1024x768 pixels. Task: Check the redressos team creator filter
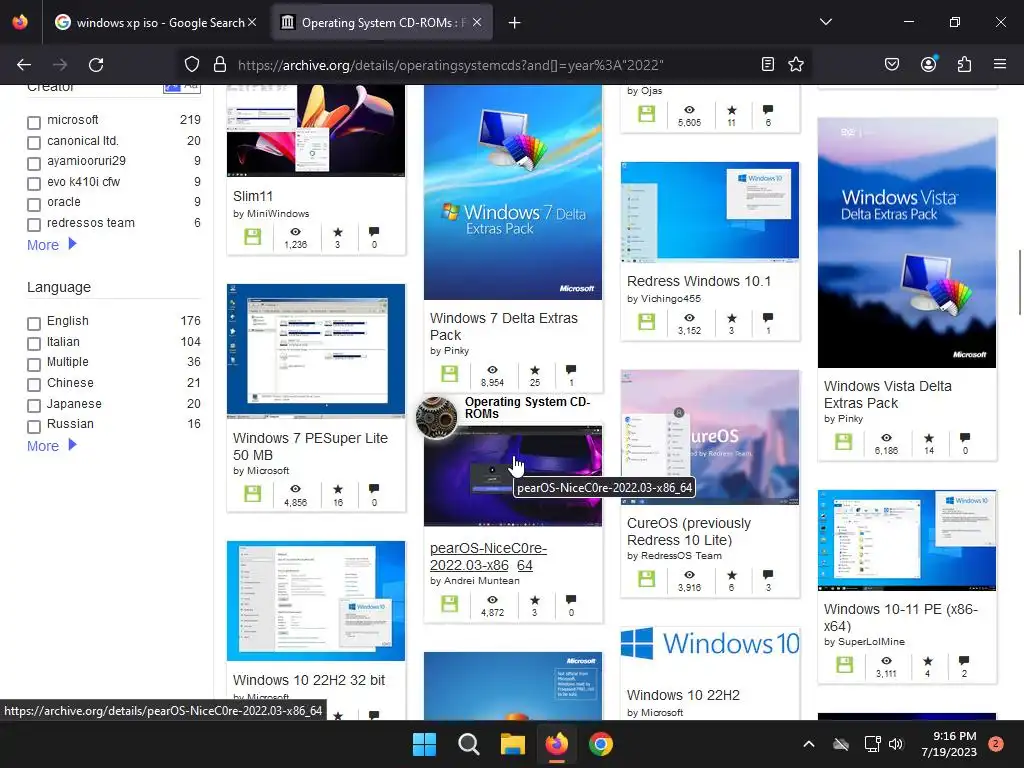[x=34, y=225]
